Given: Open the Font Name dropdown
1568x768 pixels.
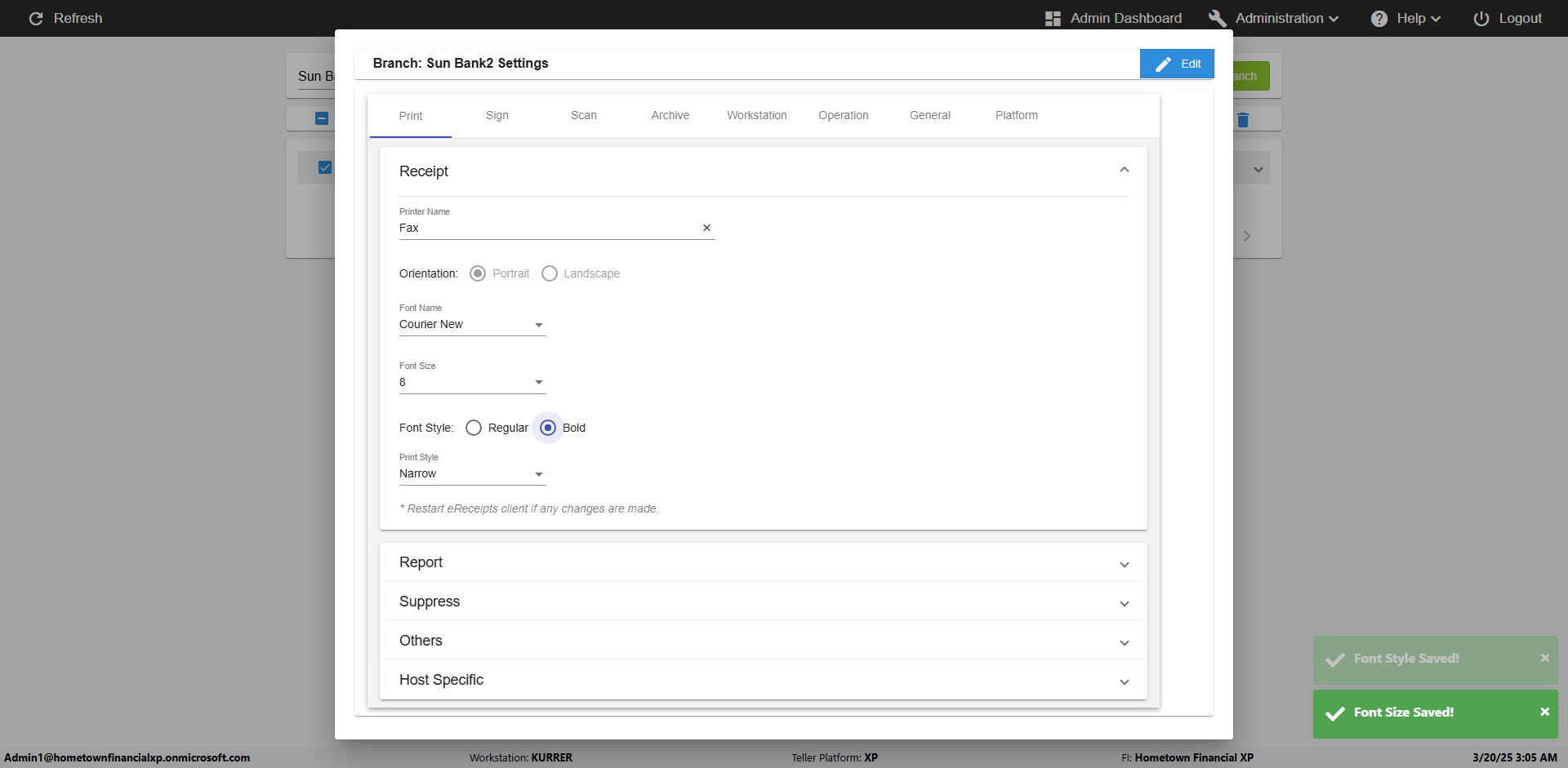Looking at the screenshot, I should click(472, 325).
